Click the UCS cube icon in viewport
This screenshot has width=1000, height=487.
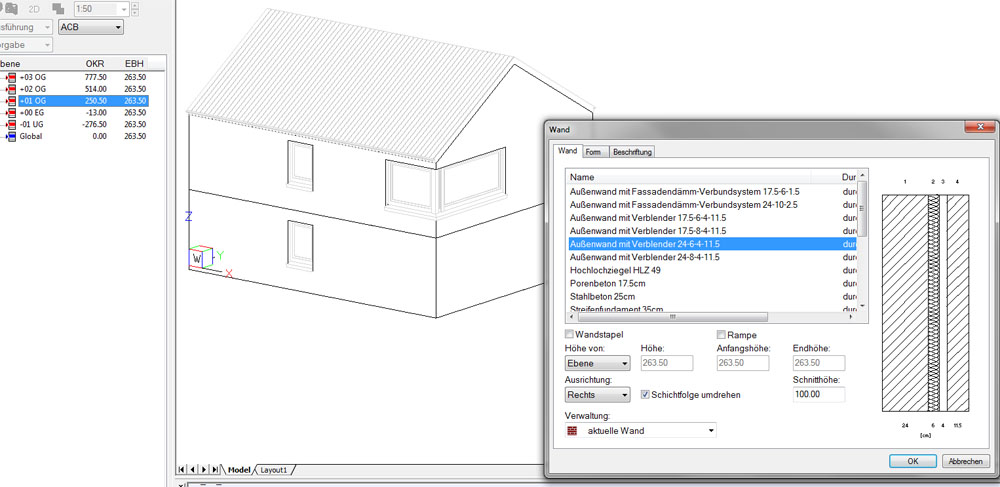point(200,258)
